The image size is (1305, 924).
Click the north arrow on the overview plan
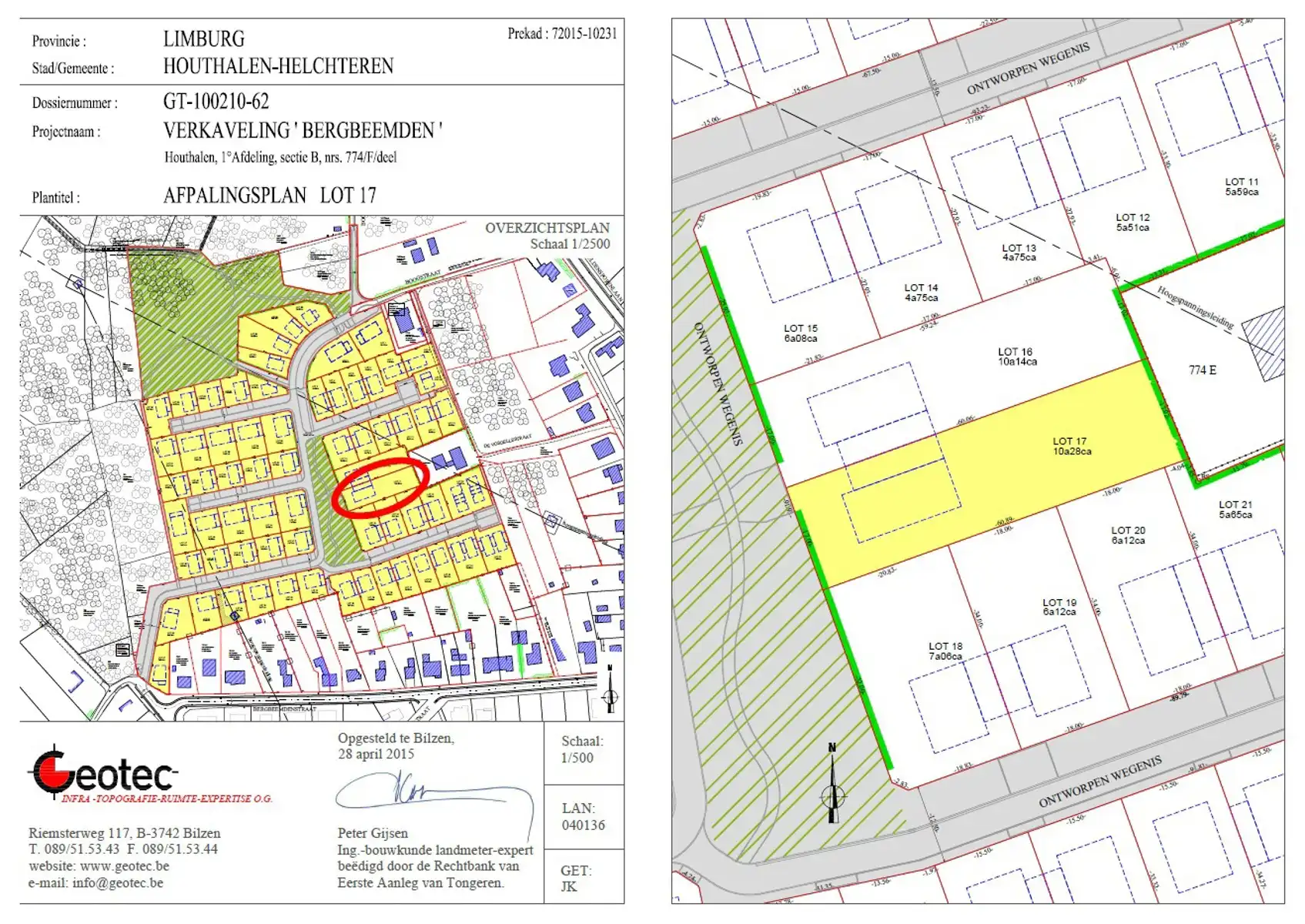tap(610, 688)
